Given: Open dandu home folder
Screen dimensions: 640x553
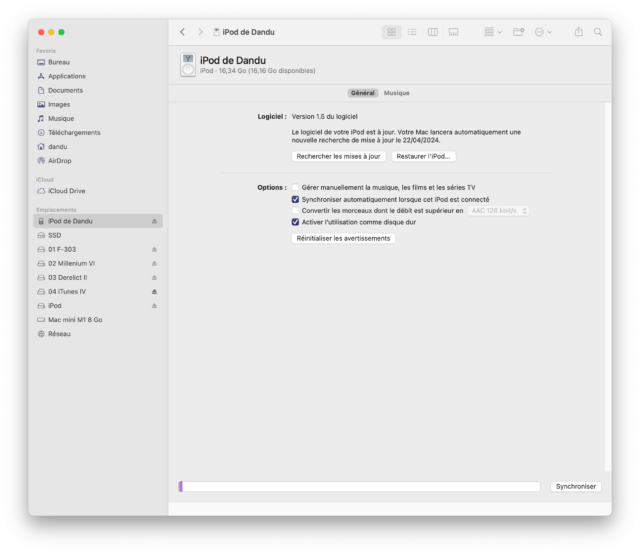Looking at the screenshot, I should 98,147.
